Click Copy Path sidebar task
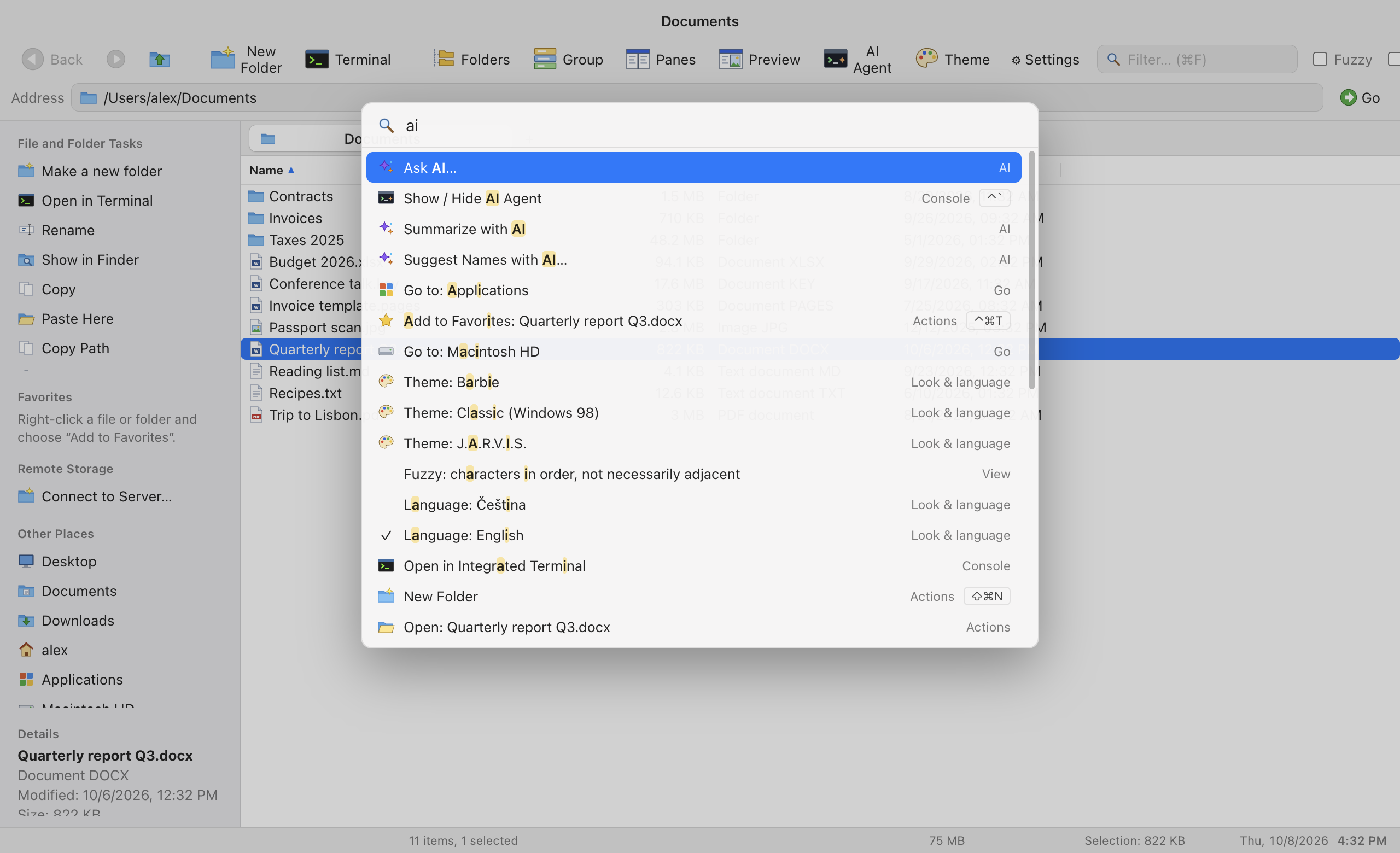This screenshot has width=1400, height=853. 63,348
